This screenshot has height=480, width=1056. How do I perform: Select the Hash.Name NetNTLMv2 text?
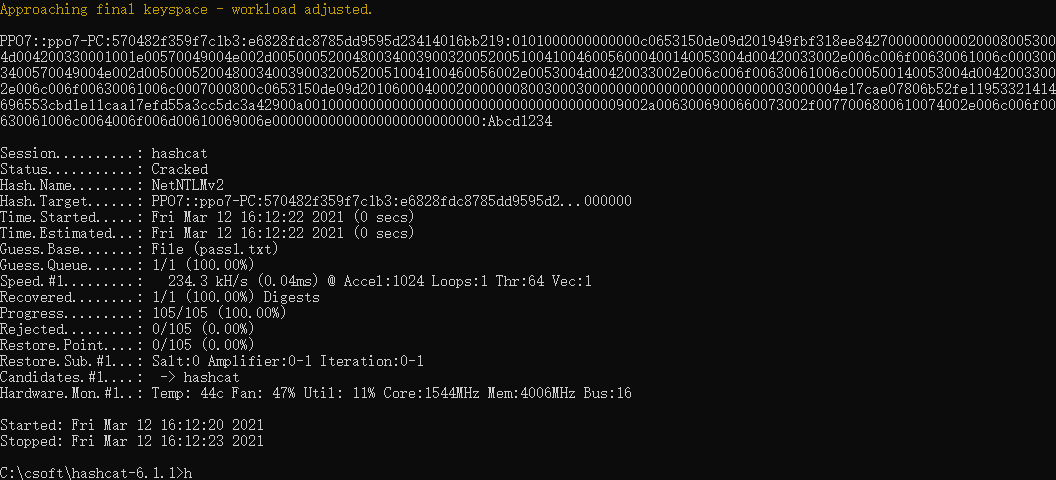(x=188, y=185)
